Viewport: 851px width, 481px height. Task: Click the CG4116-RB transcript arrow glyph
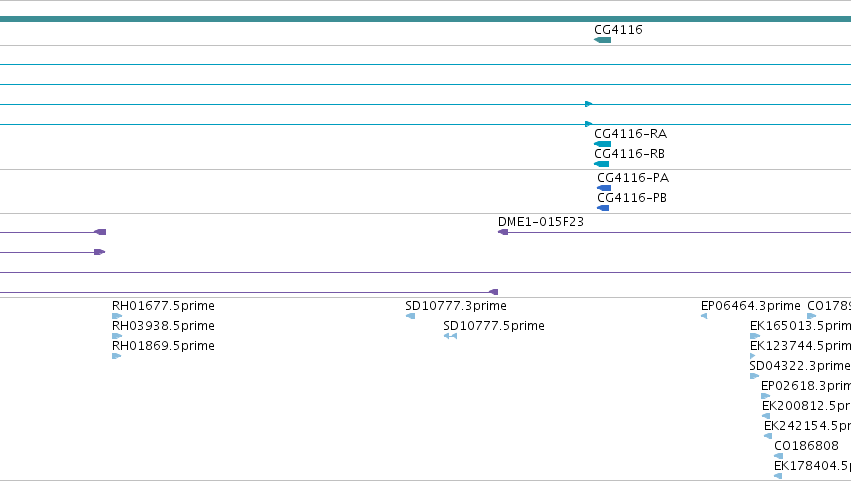[601, 164]
